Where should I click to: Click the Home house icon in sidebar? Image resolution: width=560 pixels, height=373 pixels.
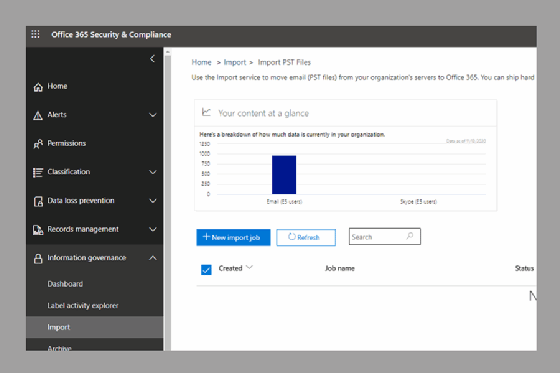[x=38, y=87]
